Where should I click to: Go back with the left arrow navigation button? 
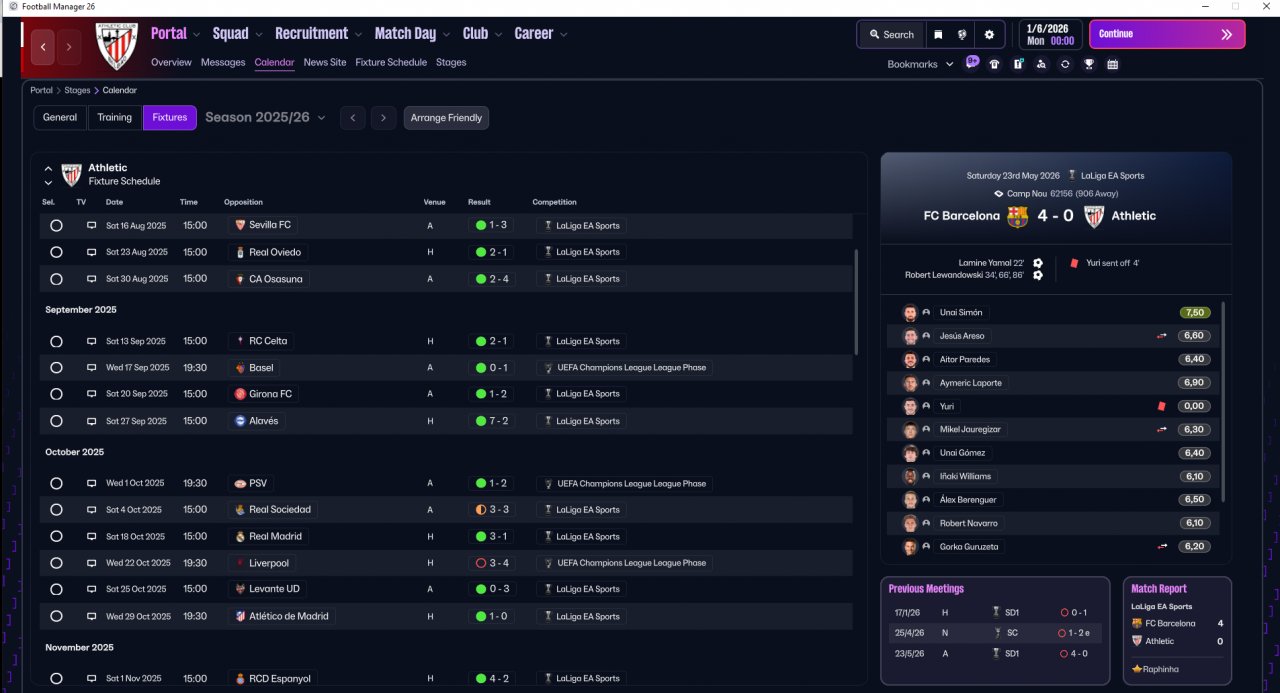pyautogui.click(x=43, y=47)
